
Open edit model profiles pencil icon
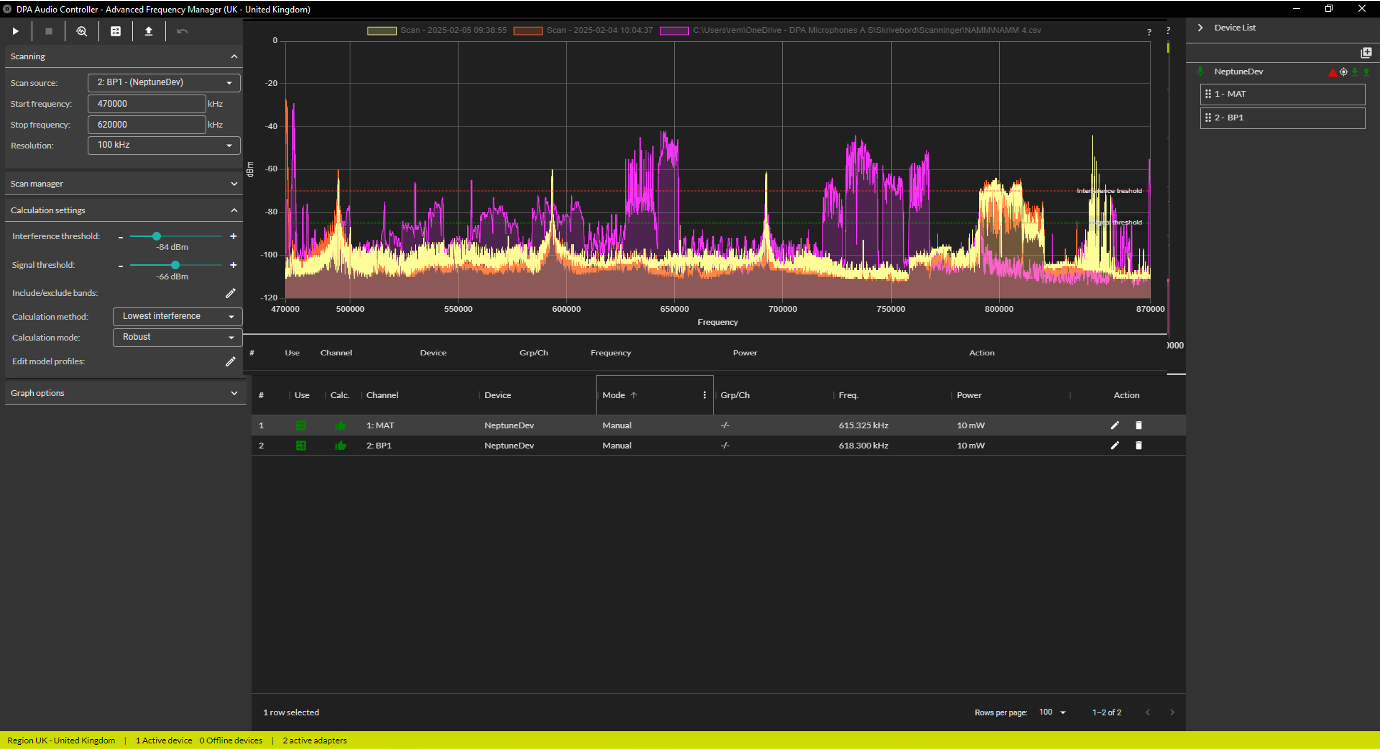pos(230,361)
